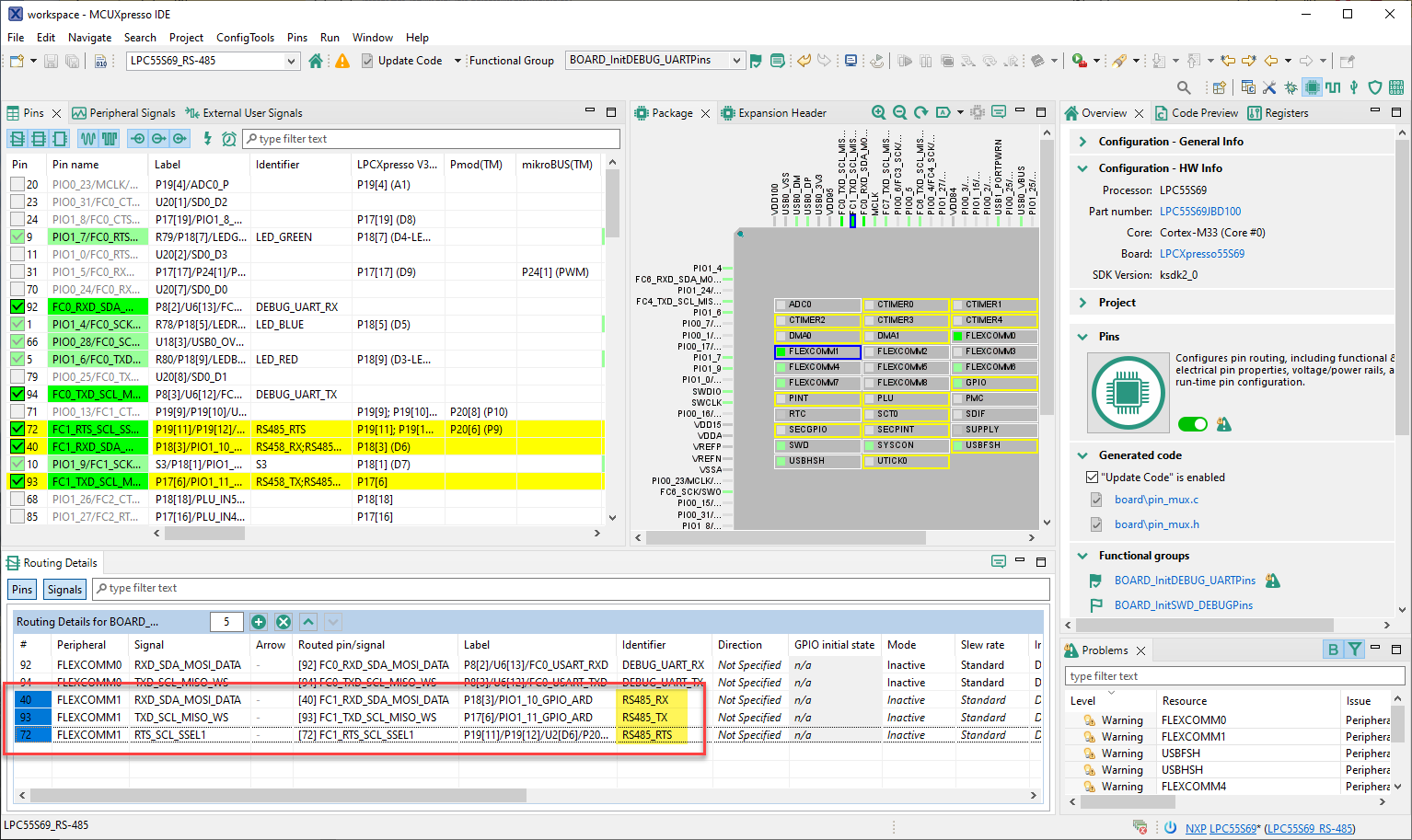Click the orange warning triangle in toolbar
The width and height of the screenshot is (1412, 840).
point(342,61)
